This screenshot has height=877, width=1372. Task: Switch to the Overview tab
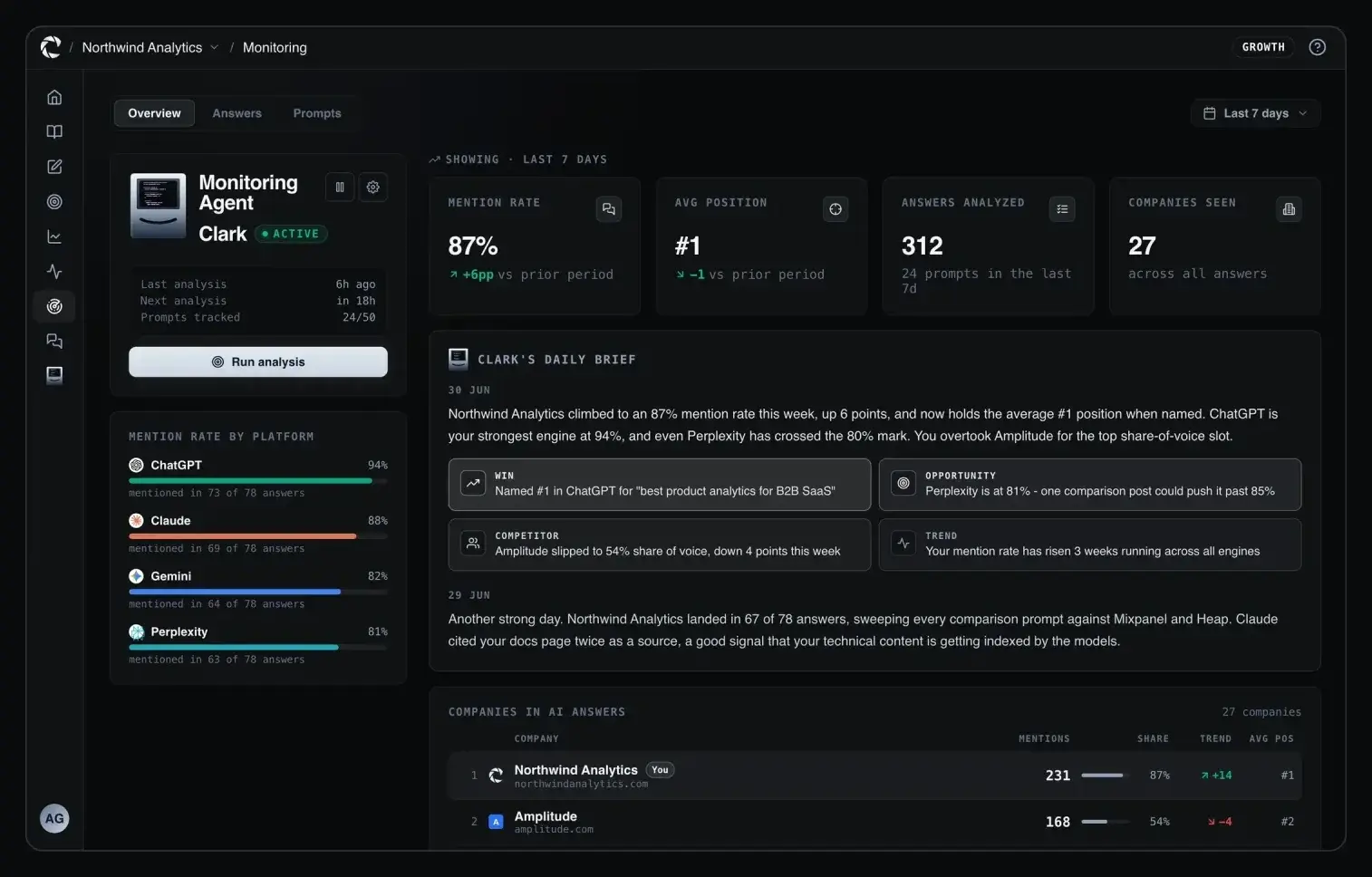coord(154,113)
